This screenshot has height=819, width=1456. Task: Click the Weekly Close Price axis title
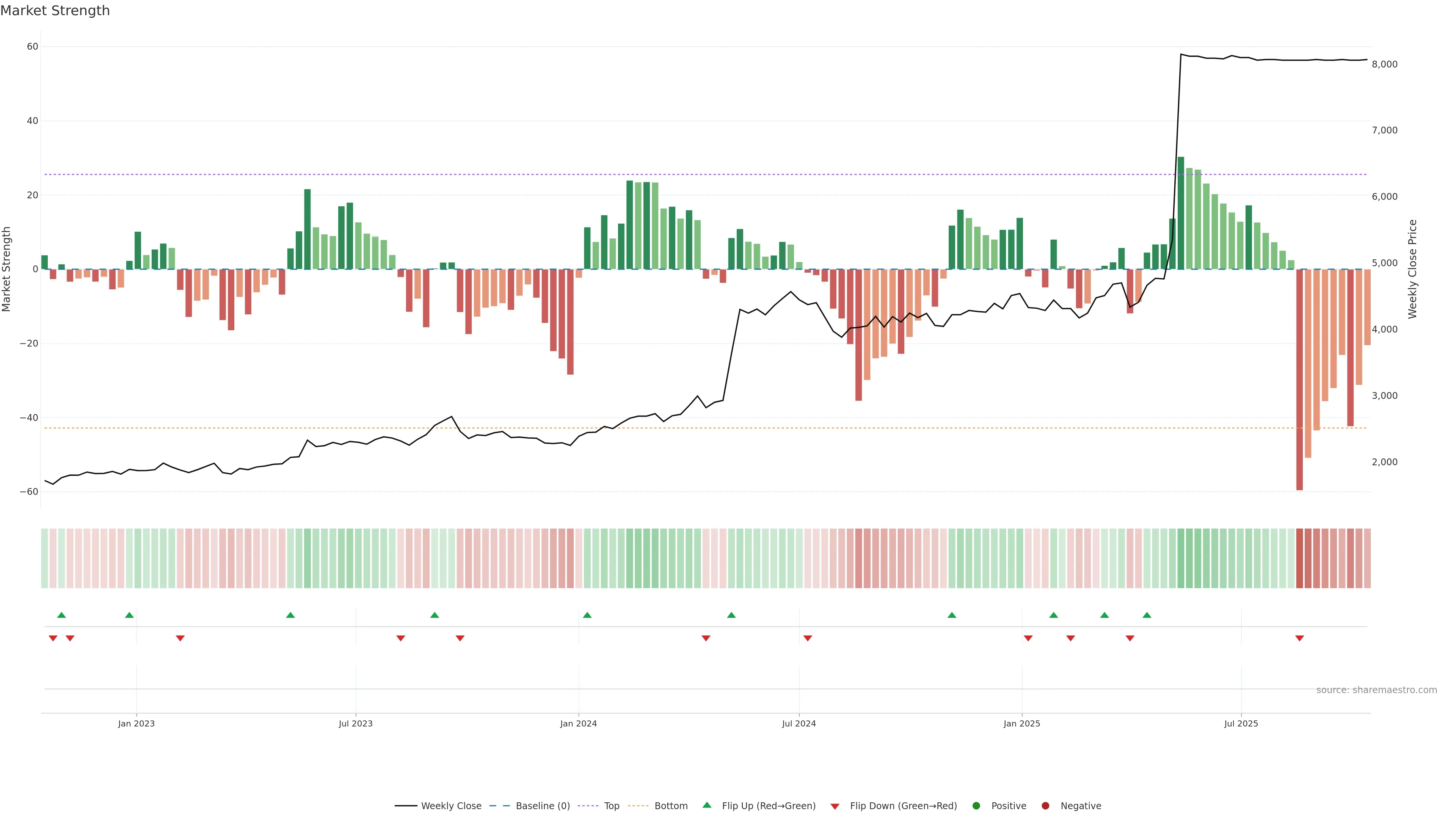click(x=1412, y=269)
